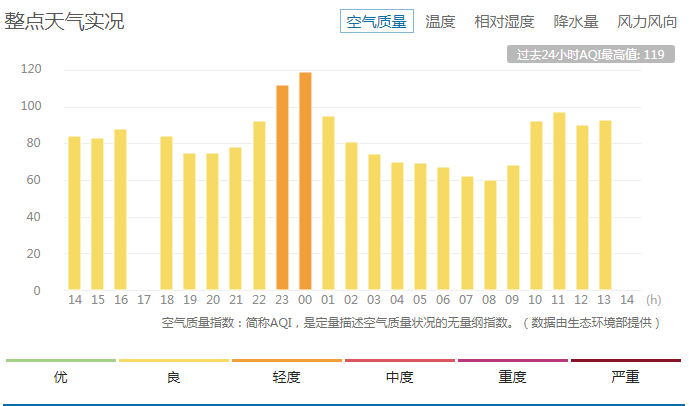
Task: Click the bar for hour 13
Action: coord(605,205)
